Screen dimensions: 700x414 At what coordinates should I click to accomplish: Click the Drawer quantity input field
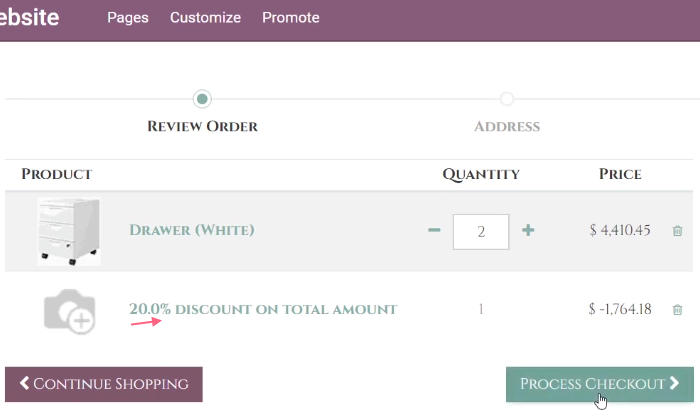click(481, 231)
